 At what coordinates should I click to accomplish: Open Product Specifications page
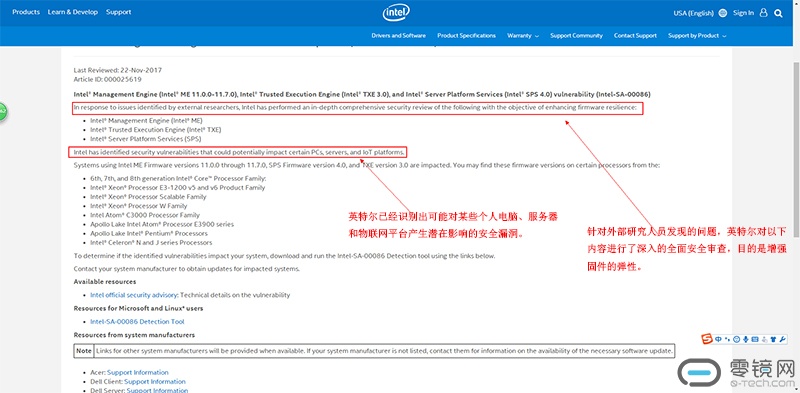[466, 36]
